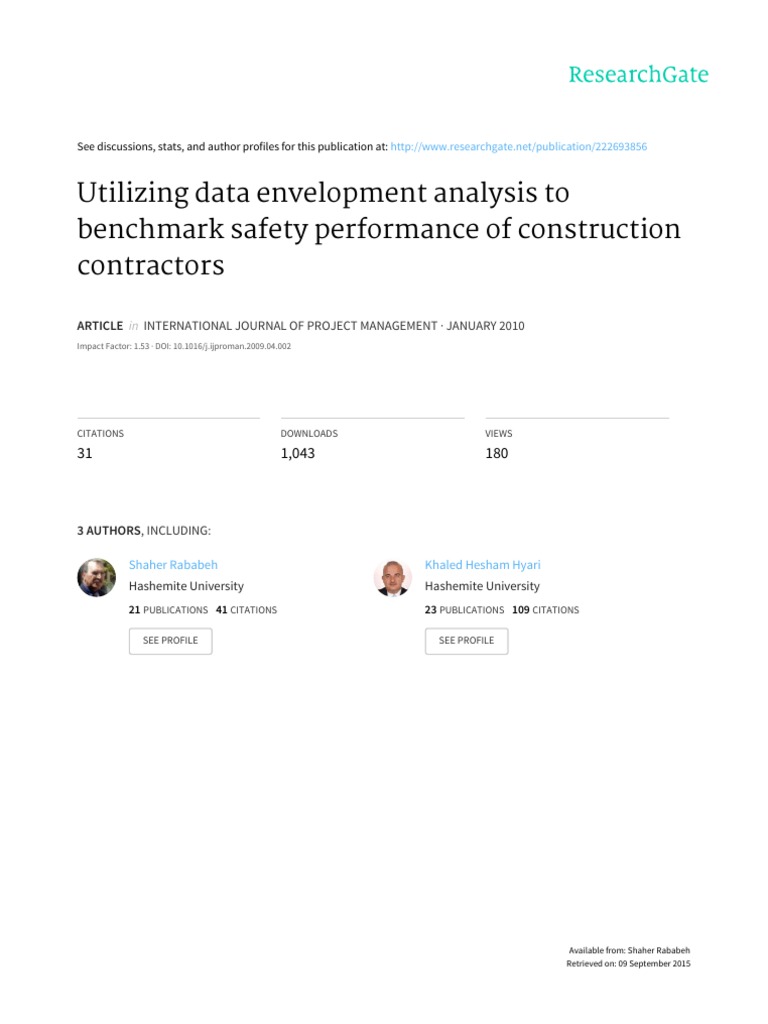Viewport: 768px width, 1024px height.
Task: Select the Citations count 31
Action: tap(85, 453)
